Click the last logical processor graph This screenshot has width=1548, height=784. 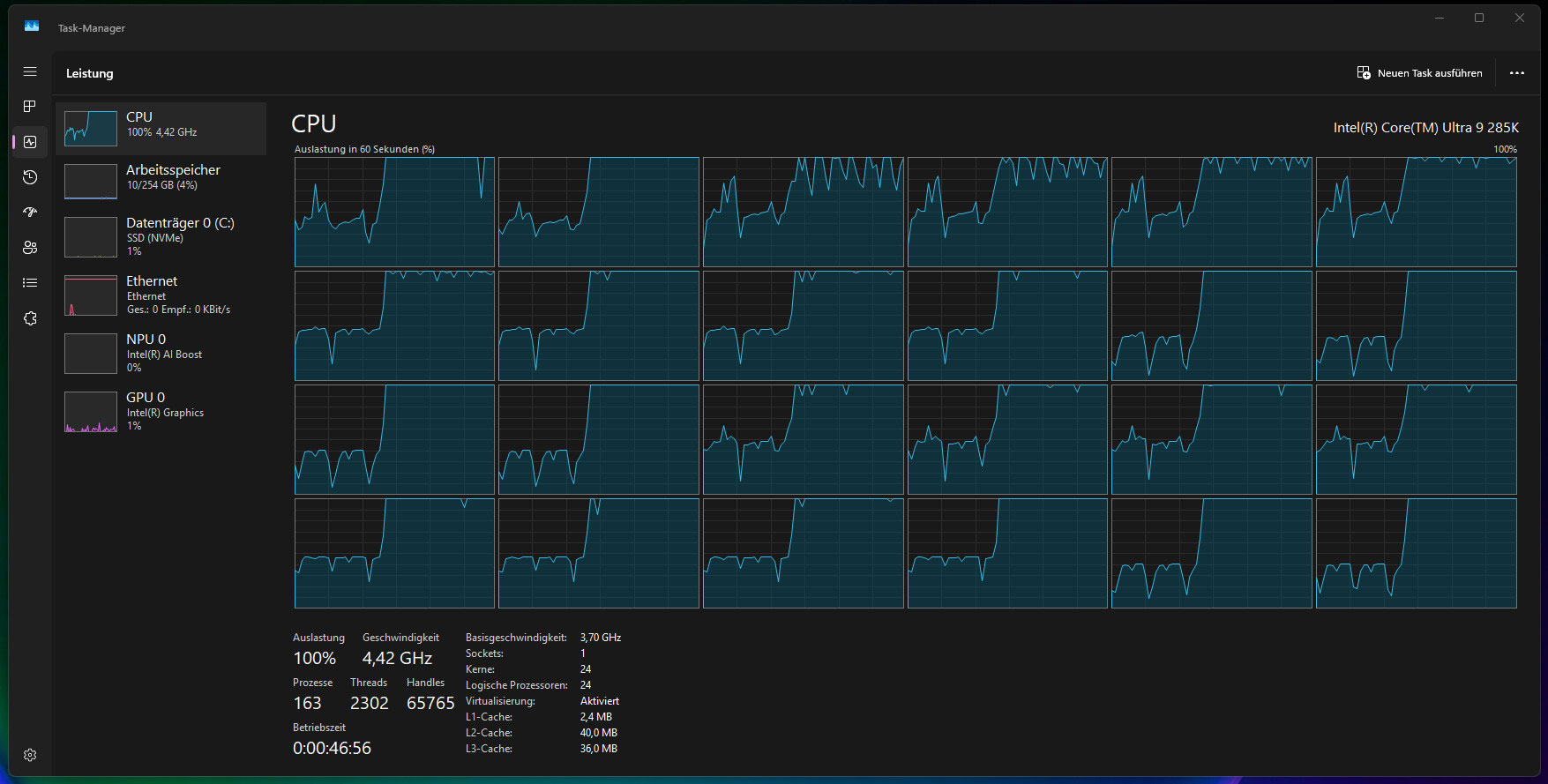(x=1416, y=554)
